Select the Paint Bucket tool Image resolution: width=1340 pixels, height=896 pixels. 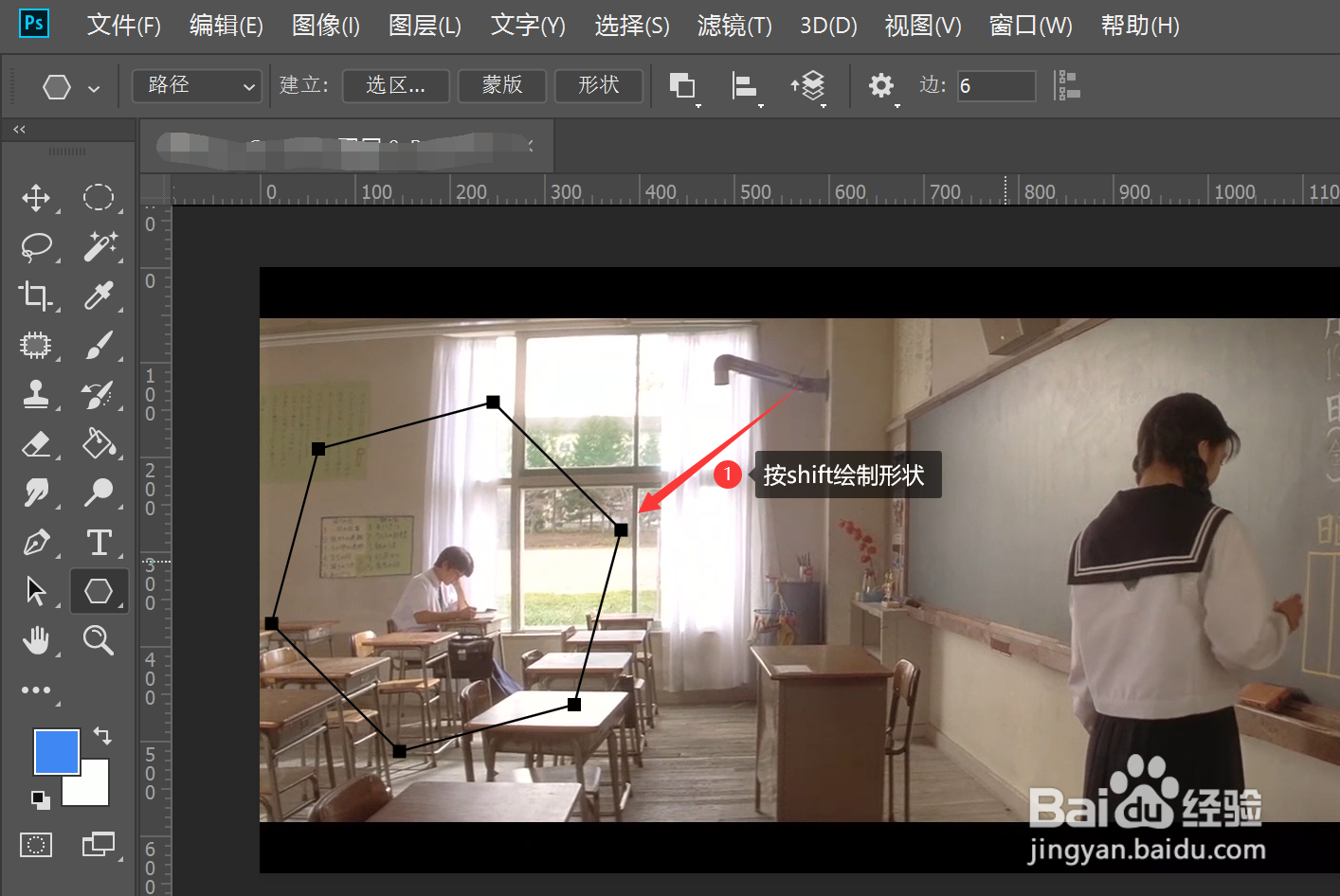click(99, 443)
